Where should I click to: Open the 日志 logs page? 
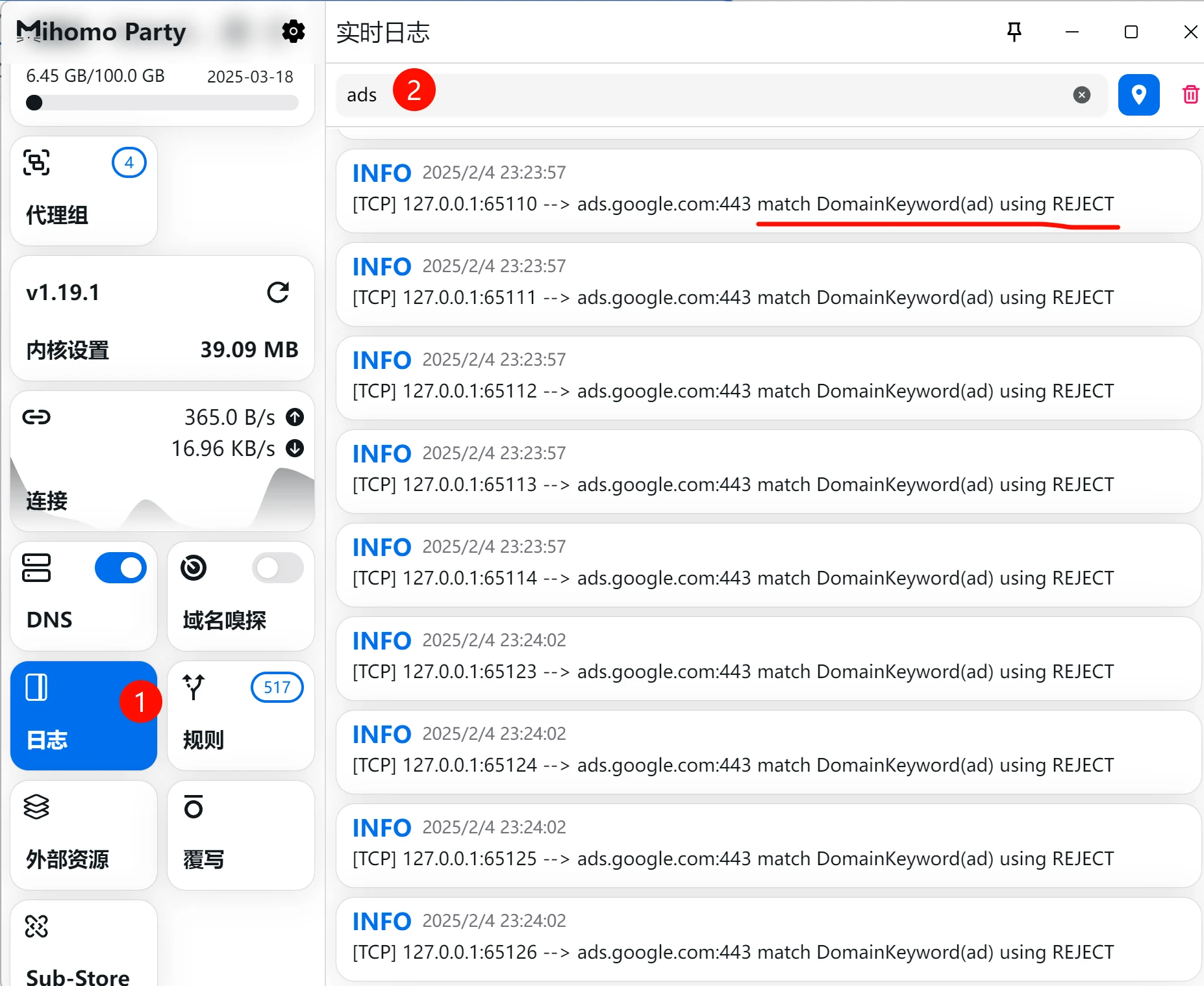(84, 716)
